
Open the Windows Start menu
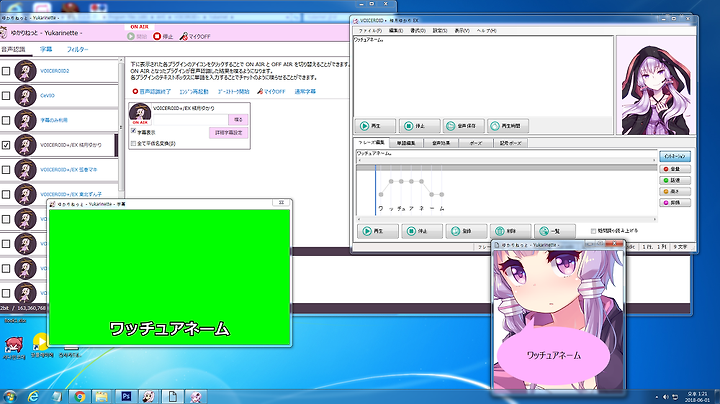[x=10, y=396]
